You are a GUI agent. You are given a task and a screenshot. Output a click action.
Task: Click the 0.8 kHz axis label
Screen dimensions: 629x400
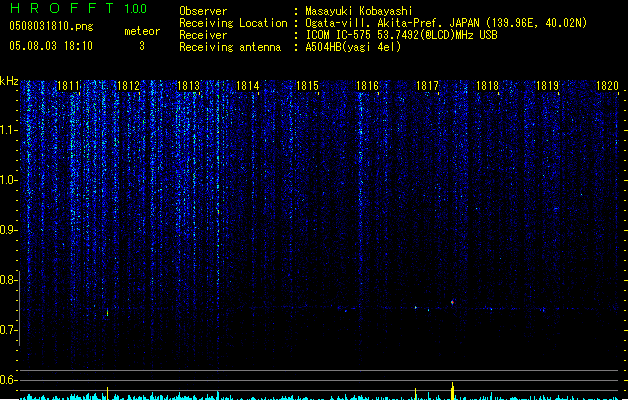pos(9,280)
